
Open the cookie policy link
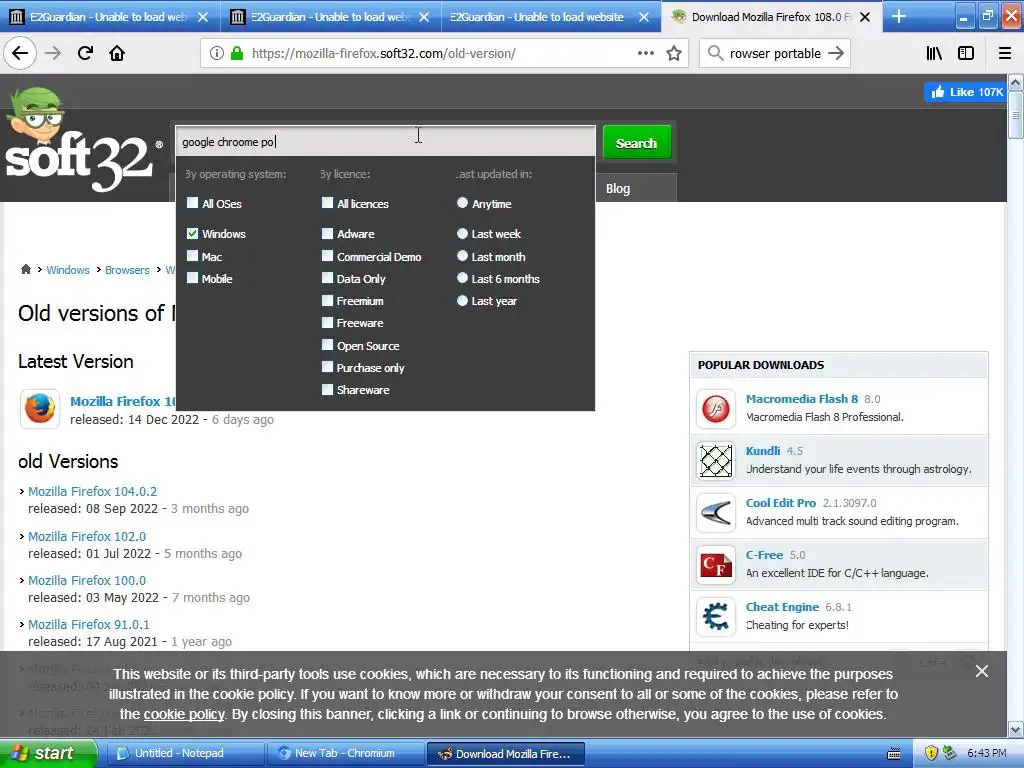click(184, 714)
